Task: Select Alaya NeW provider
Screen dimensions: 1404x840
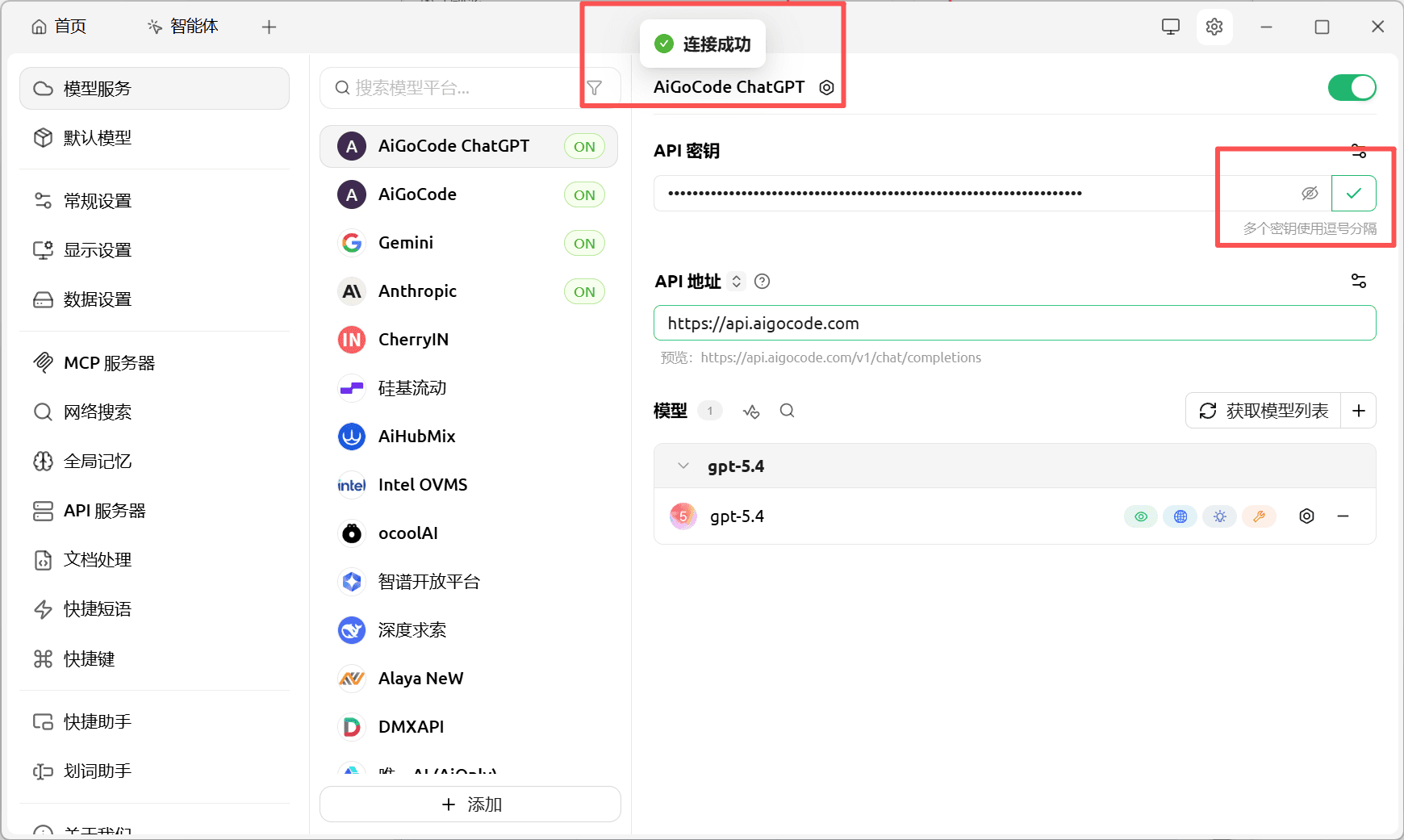Action: (469, 679)
